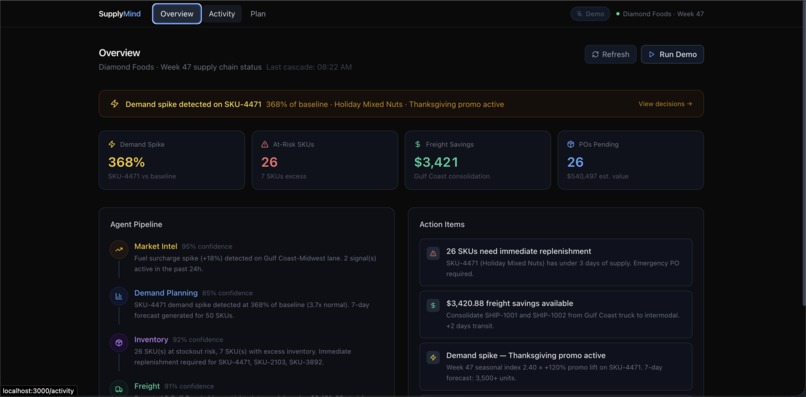
Task: Click the POs Pending value 26
Action: tap(575, 163)
